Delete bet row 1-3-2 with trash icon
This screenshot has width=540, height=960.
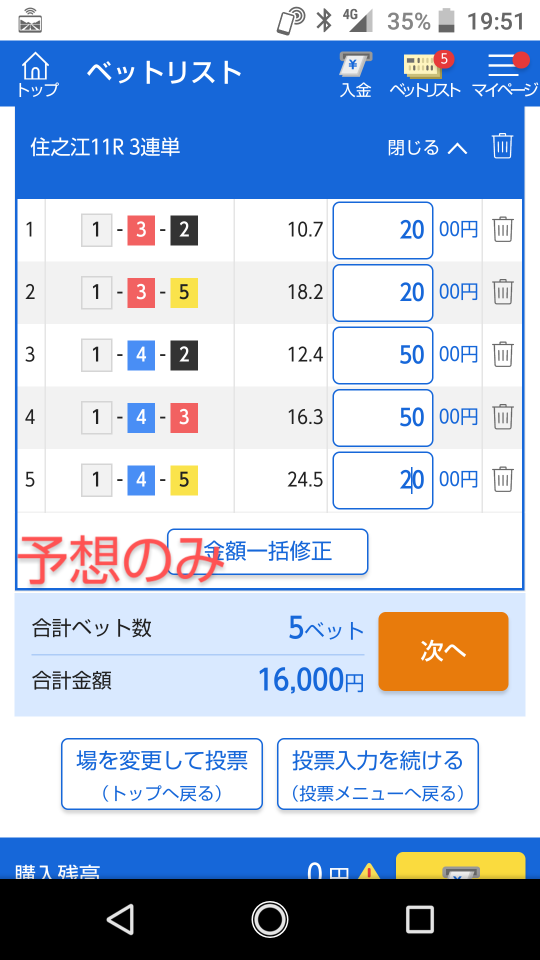tap(503, 230)
